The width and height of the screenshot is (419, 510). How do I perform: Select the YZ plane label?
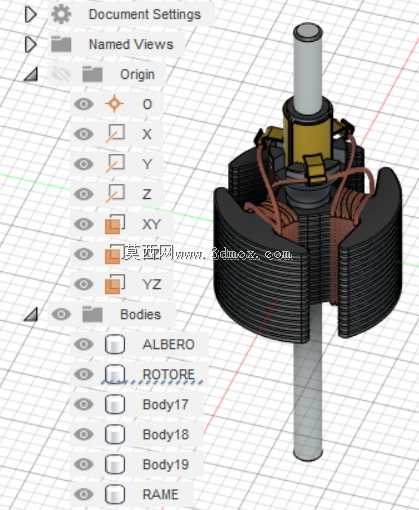152,284
